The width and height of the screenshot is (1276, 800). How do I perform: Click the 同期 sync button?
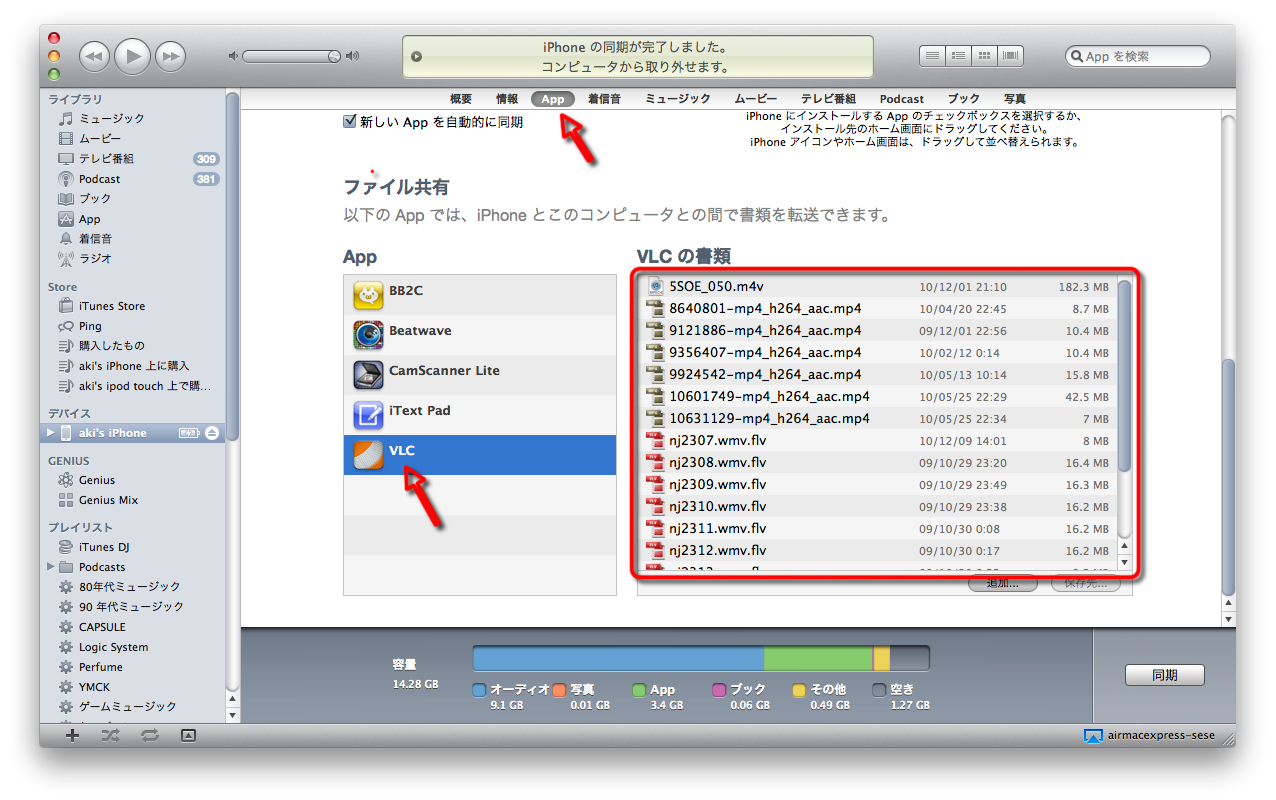pos(1164,676)
